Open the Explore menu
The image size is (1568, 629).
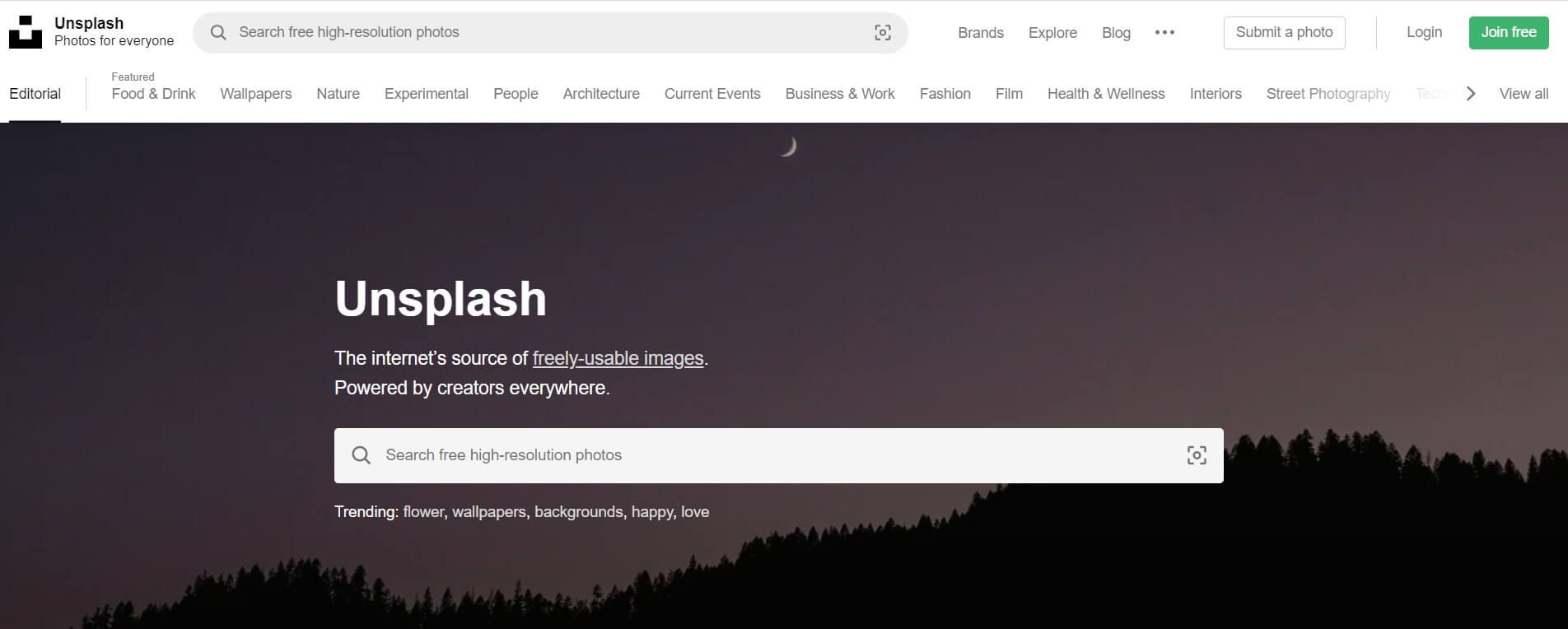[1052, 33]
